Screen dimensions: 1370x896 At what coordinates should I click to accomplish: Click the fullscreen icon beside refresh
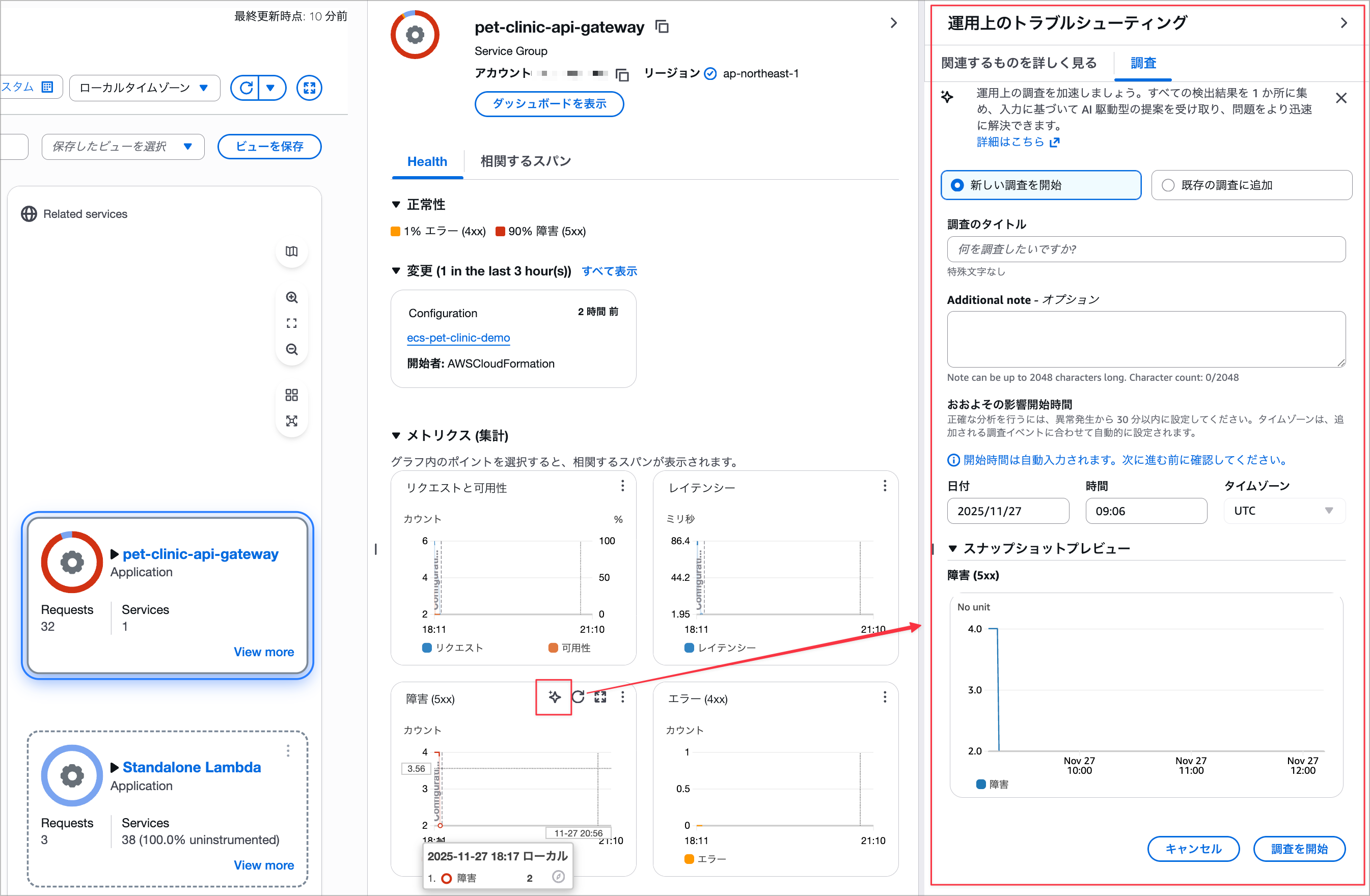click(309, 88)
